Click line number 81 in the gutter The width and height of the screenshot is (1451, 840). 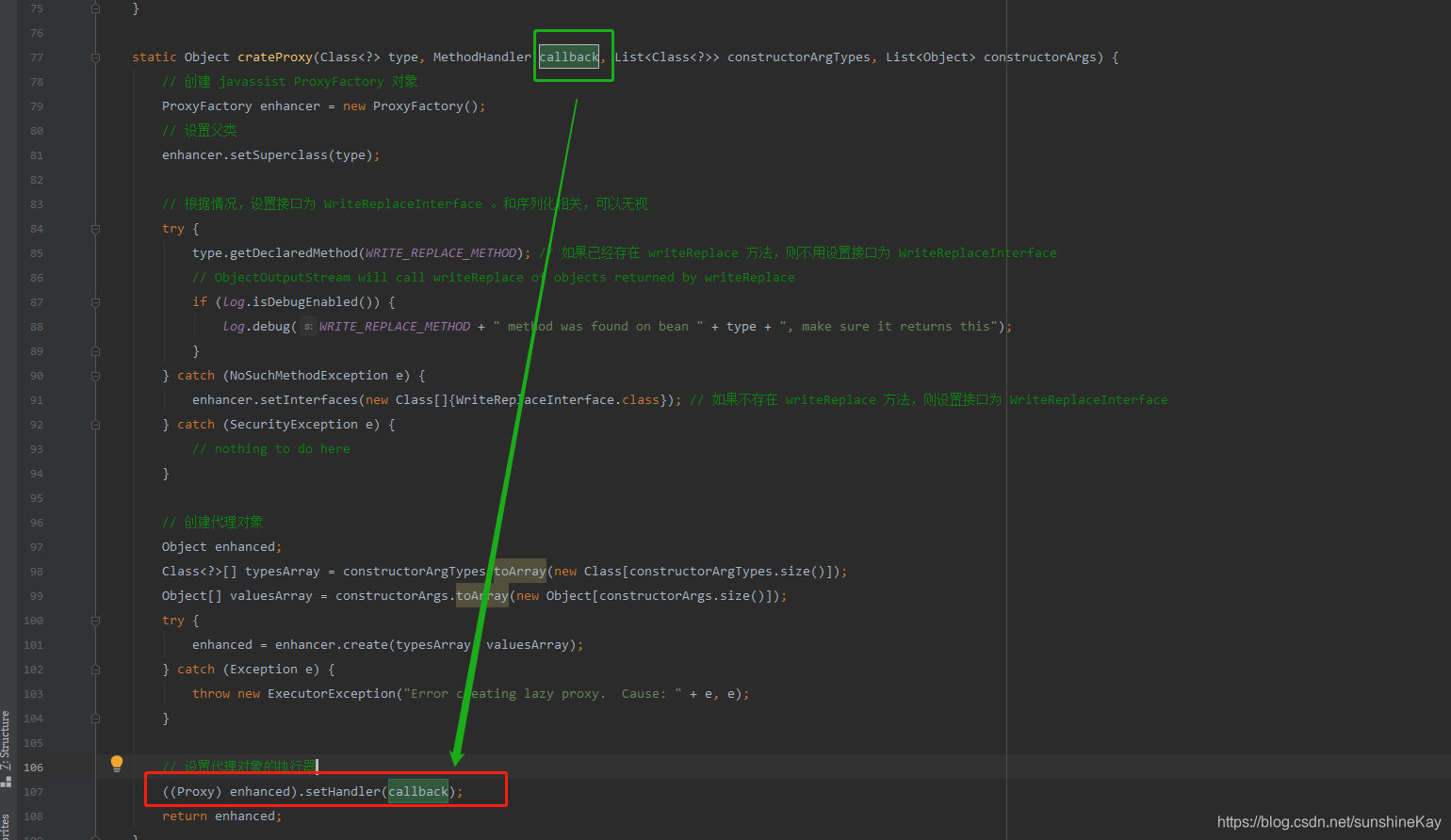tap(36, 155)
